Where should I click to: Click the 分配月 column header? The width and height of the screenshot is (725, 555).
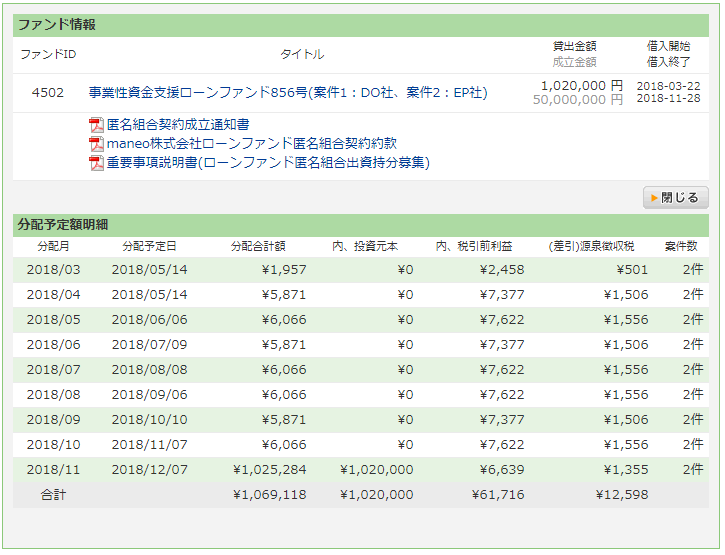tap(53, 246)
